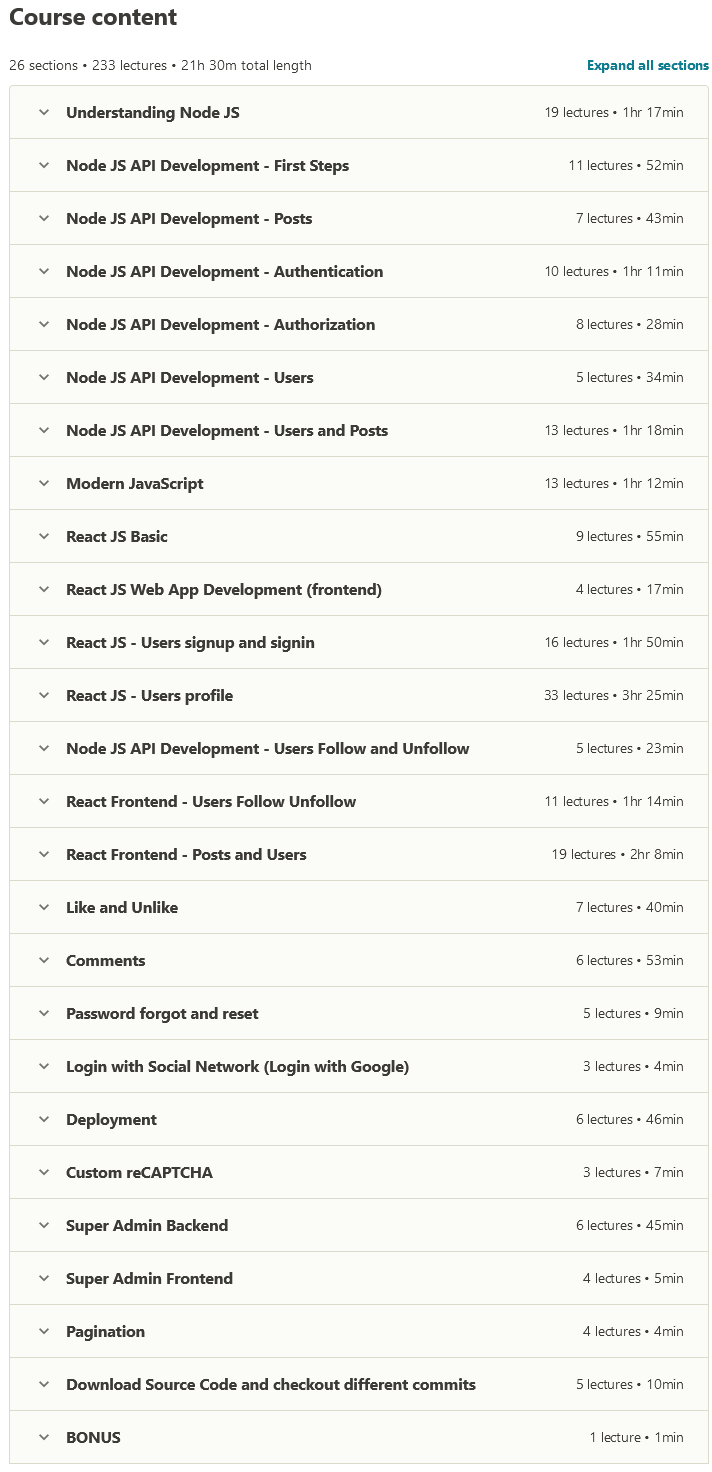This screenshot has height=1472, width=712.
Task: Click React JS - Users signup and signin title
Action: [190, 642]
